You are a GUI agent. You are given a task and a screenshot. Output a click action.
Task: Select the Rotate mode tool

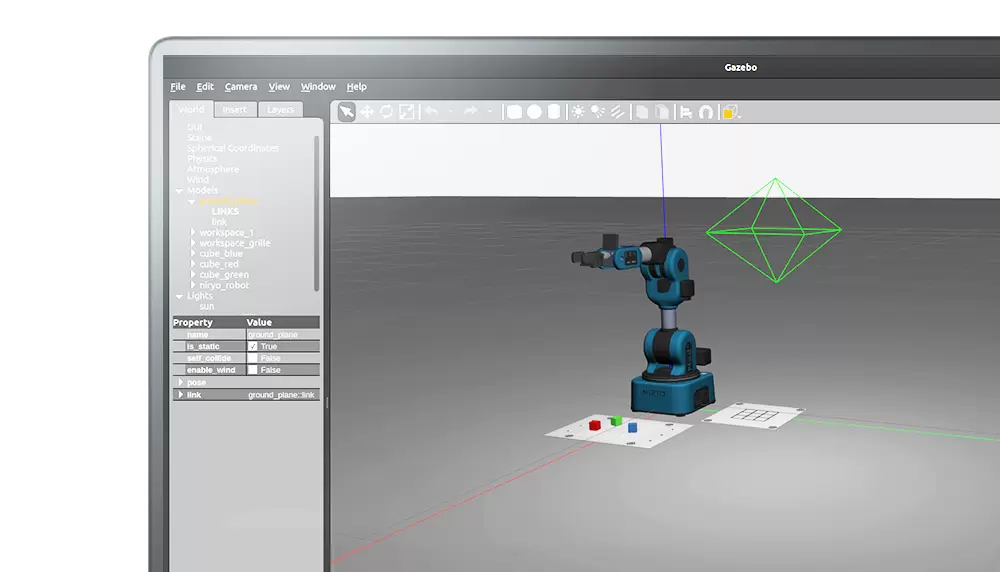386,112
